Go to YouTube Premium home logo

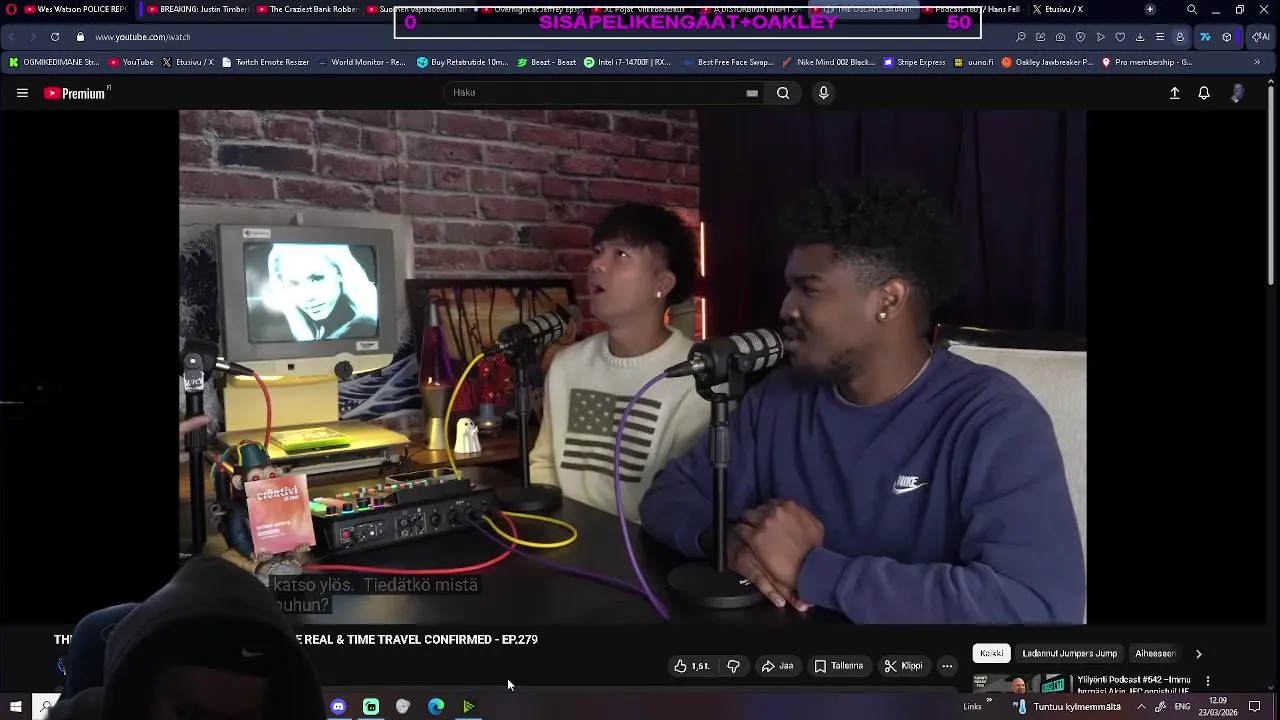click(x=76, y=93)
